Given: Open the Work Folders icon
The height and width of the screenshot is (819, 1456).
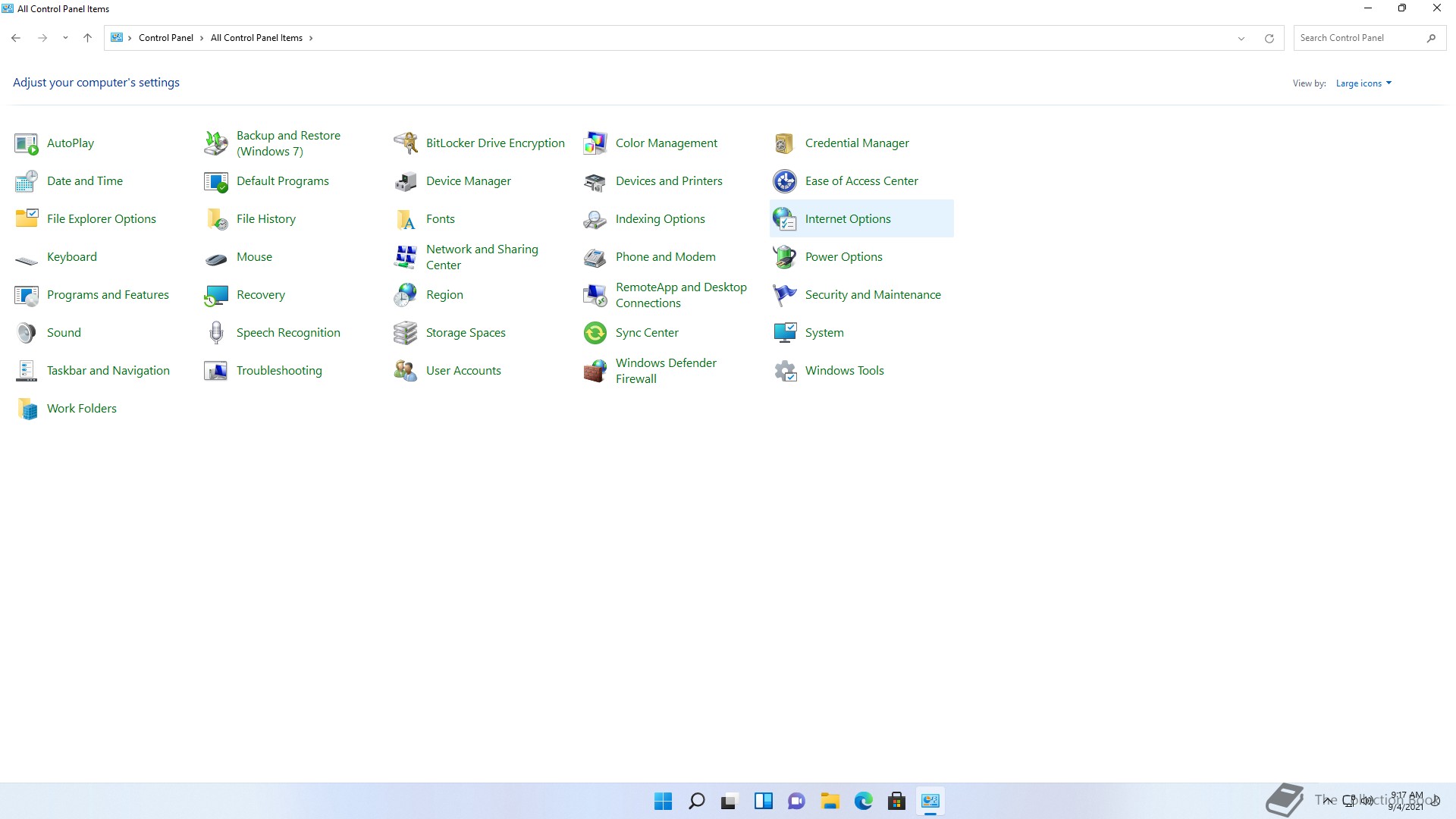Looking at the screenshot, I should click(x=27, y=409).
